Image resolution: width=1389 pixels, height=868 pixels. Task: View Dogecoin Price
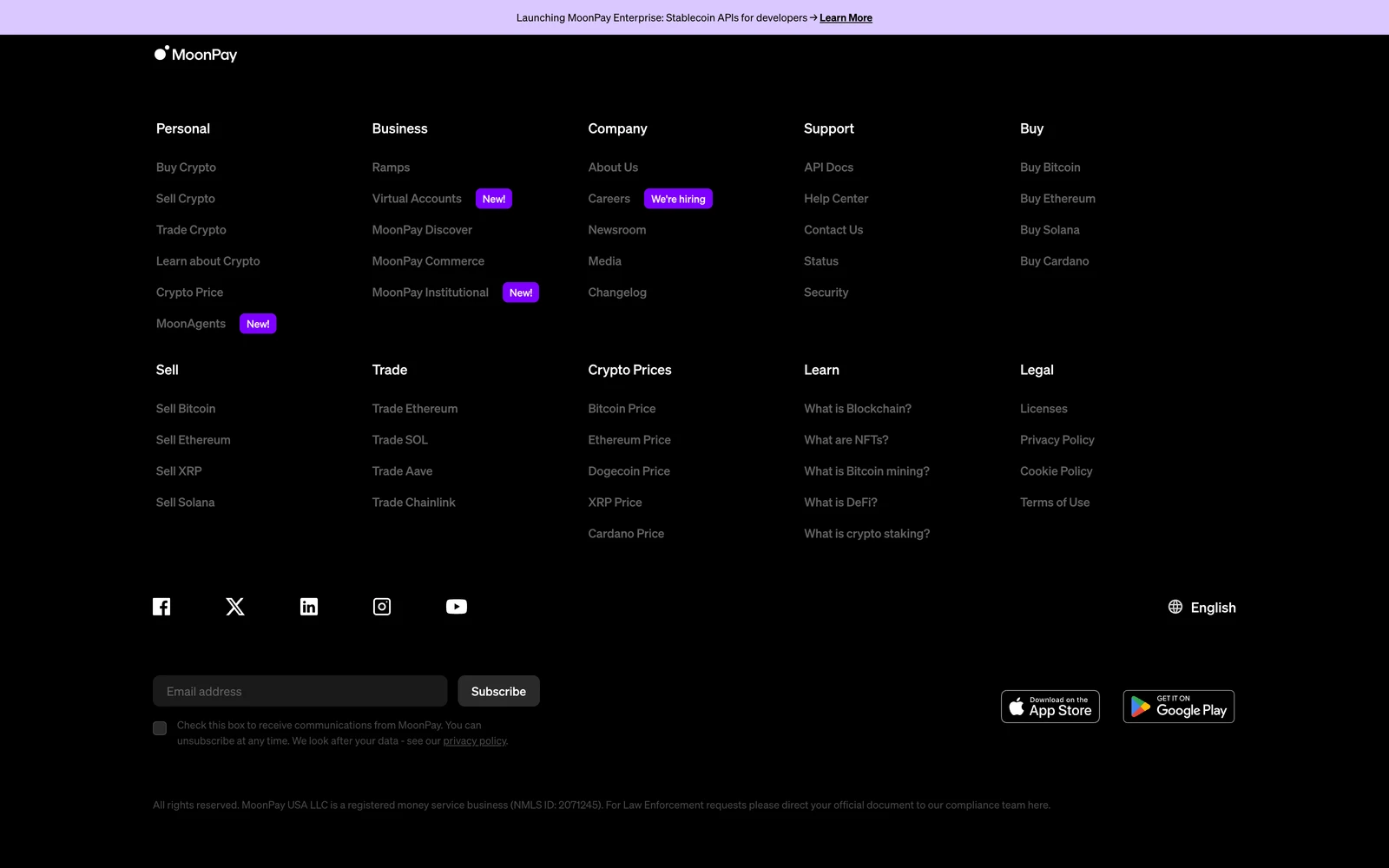(x=629, y=471)
